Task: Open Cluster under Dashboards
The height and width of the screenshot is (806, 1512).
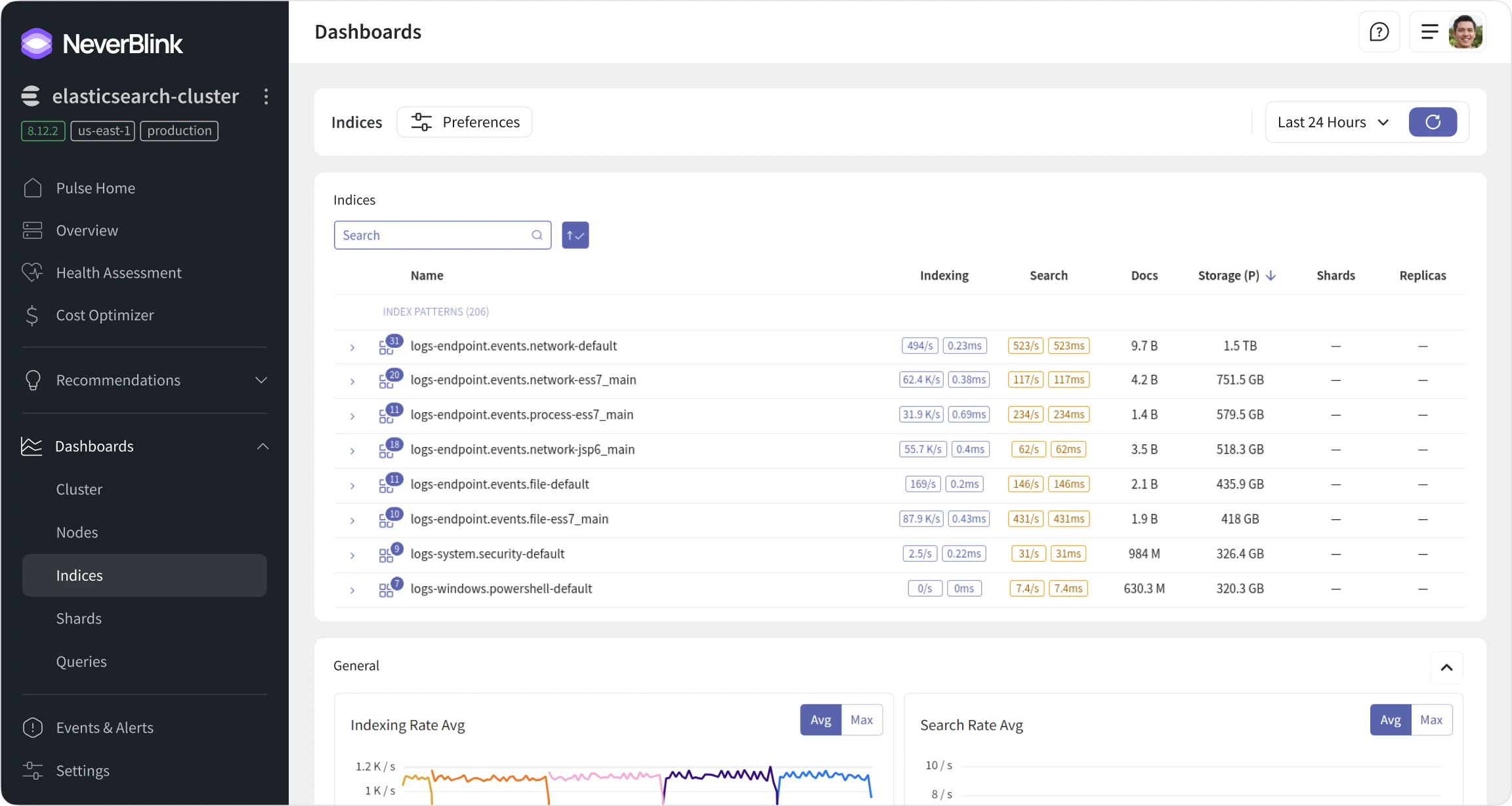Action: pos(79,489)
